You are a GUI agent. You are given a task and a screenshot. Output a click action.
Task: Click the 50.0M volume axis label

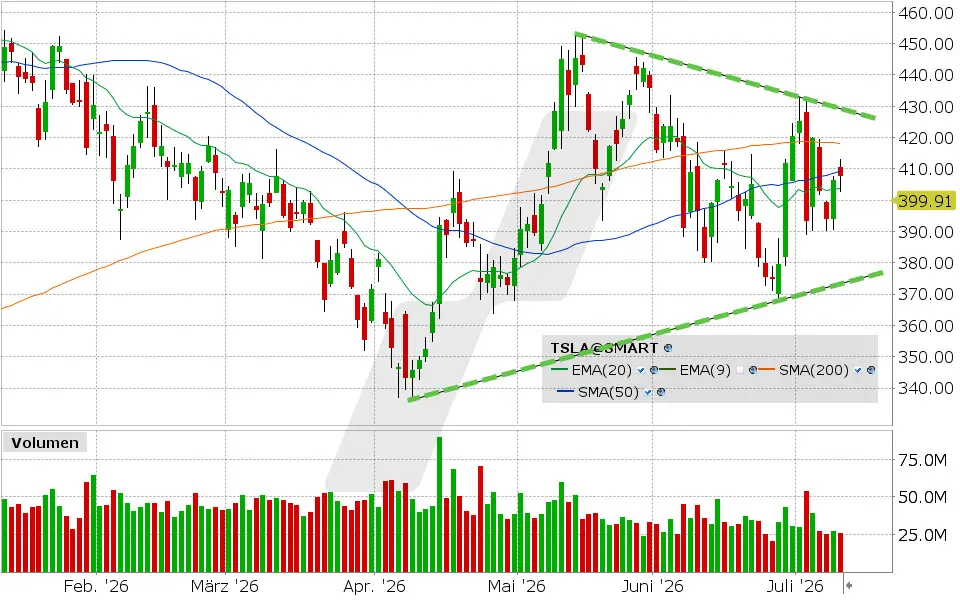tap(923, 497)
